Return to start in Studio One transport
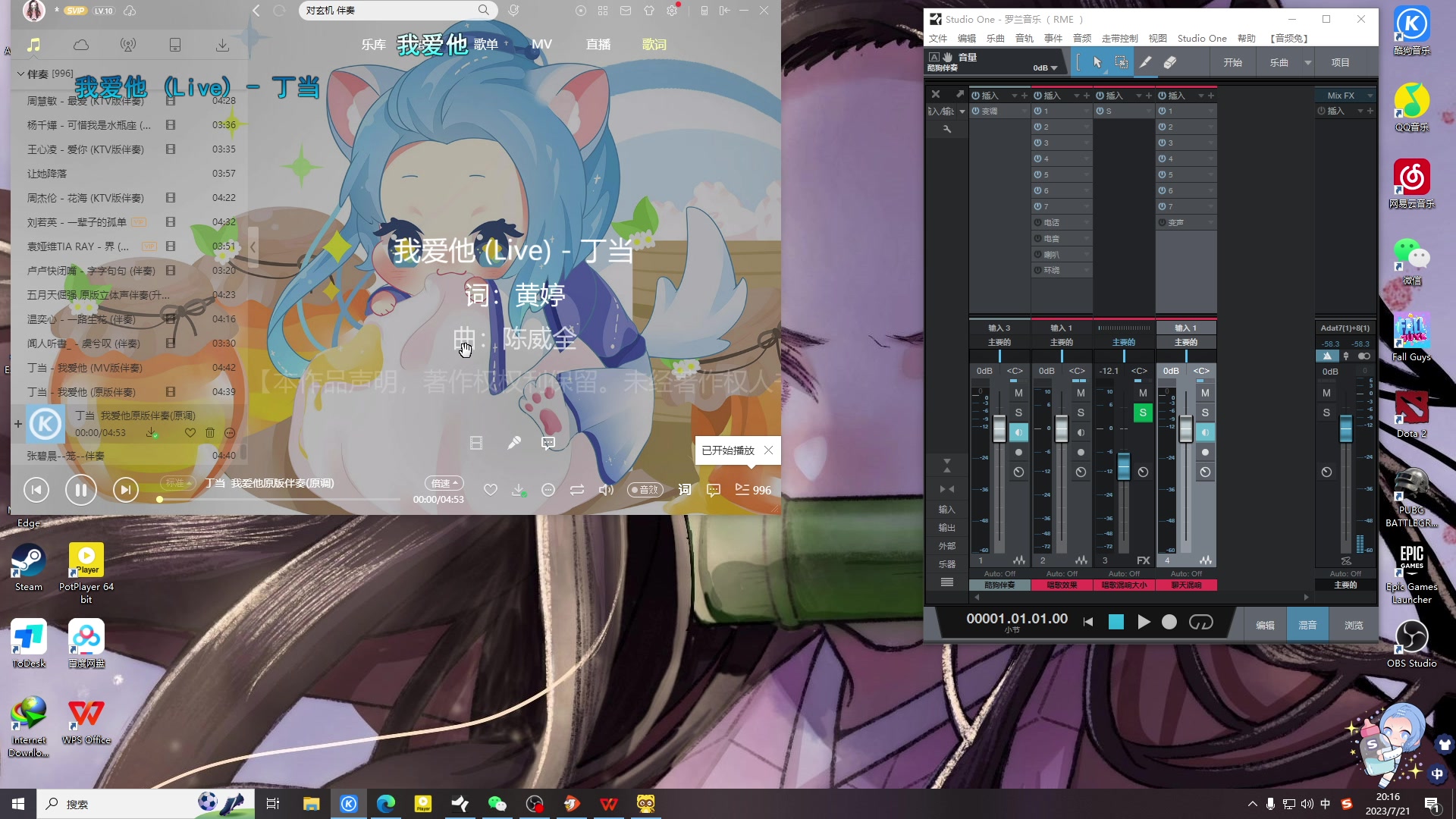 tap(1089, 622)
